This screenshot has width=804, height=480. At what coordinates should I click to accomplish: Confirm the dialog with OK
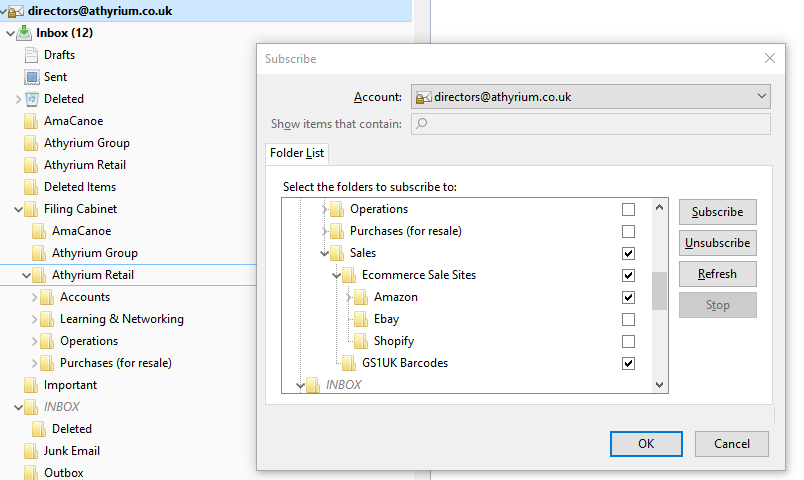click(x=646, y=444)
